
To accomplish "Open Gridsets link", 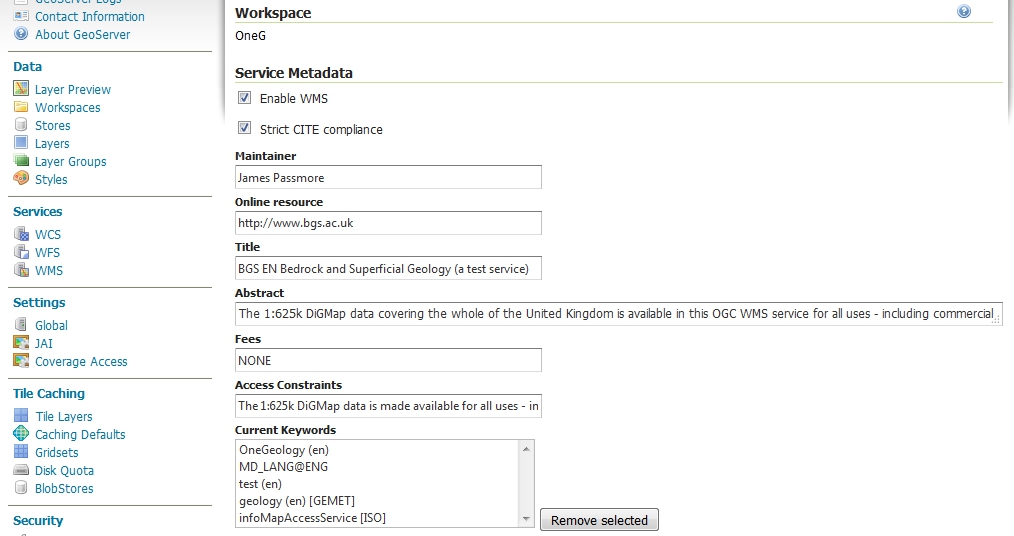I will point(57,453).
